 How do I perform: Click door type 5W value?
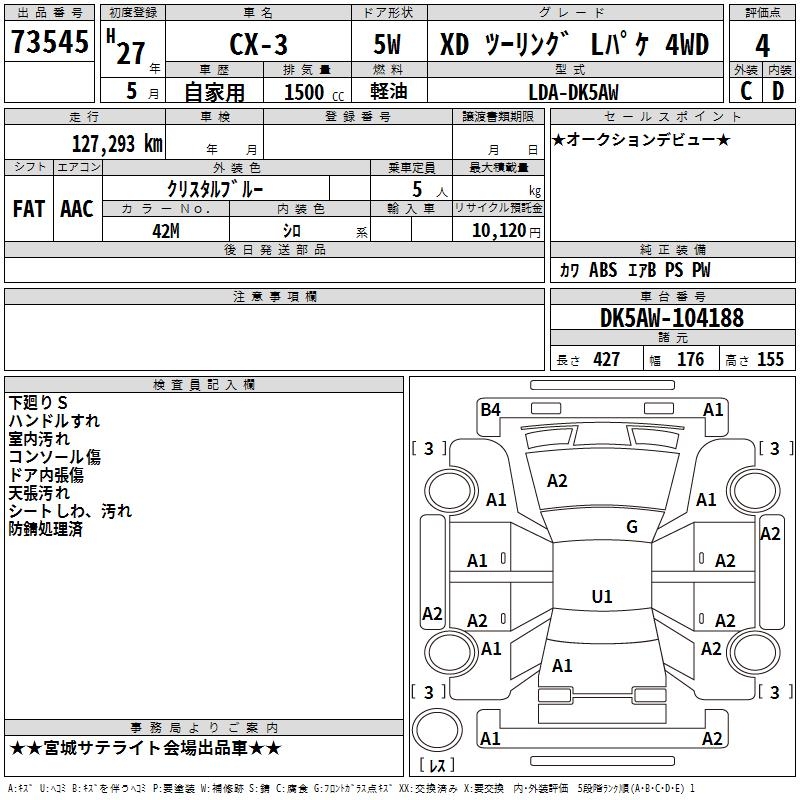388,44
